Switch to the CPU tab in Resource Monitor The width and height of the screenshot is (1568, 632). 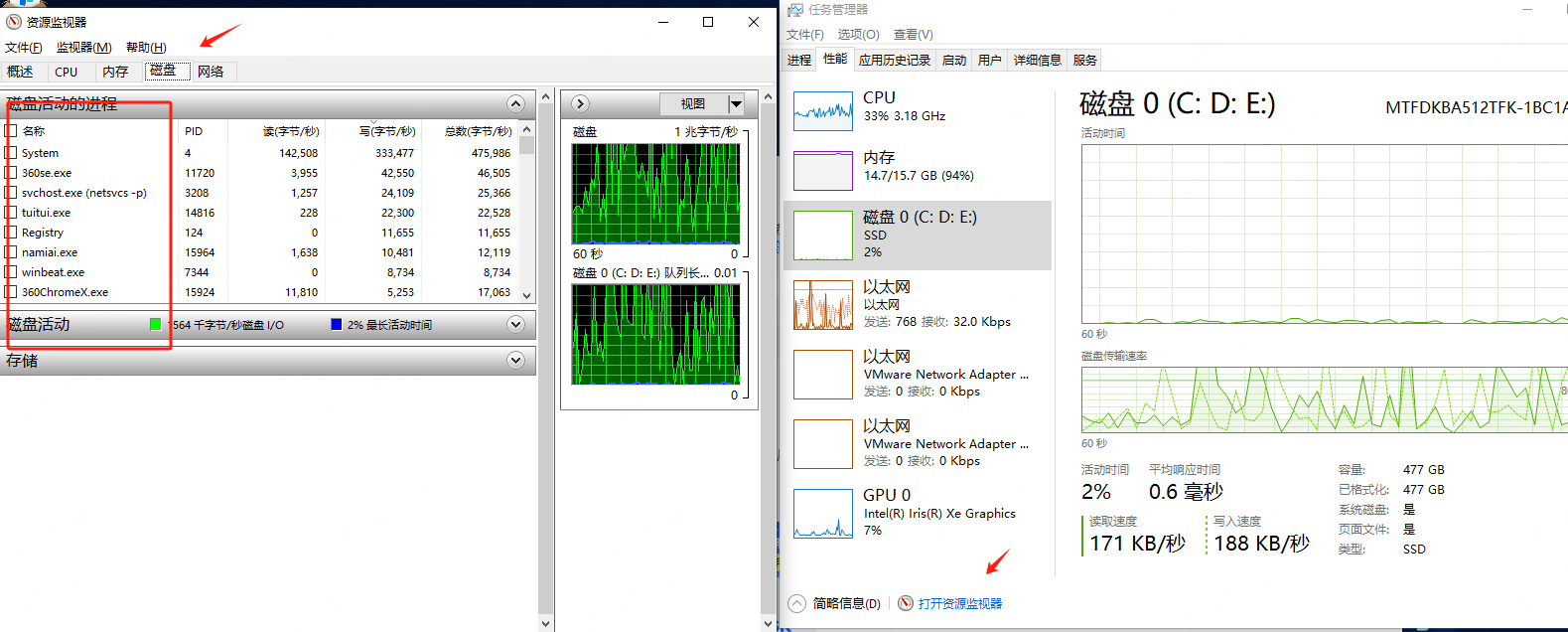[67, 72]
